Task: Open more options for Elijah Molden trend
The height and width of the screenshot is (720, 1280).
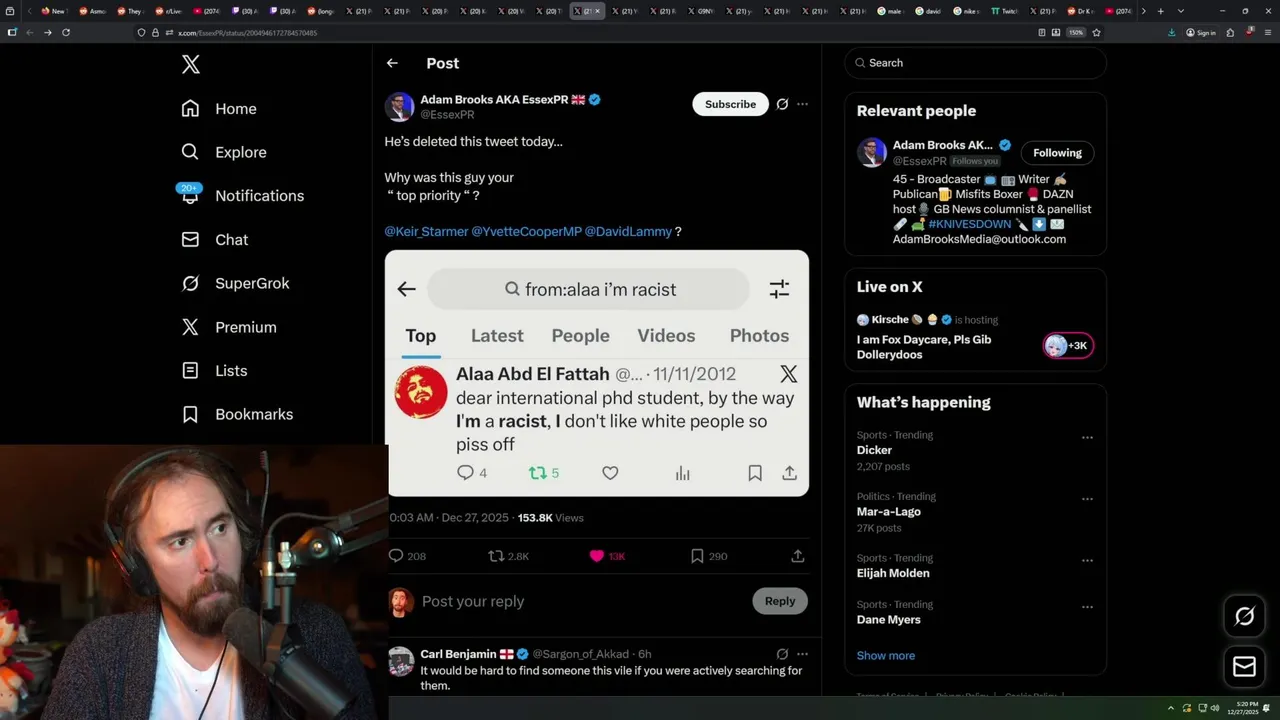Action: click(x=1087, y=561)
